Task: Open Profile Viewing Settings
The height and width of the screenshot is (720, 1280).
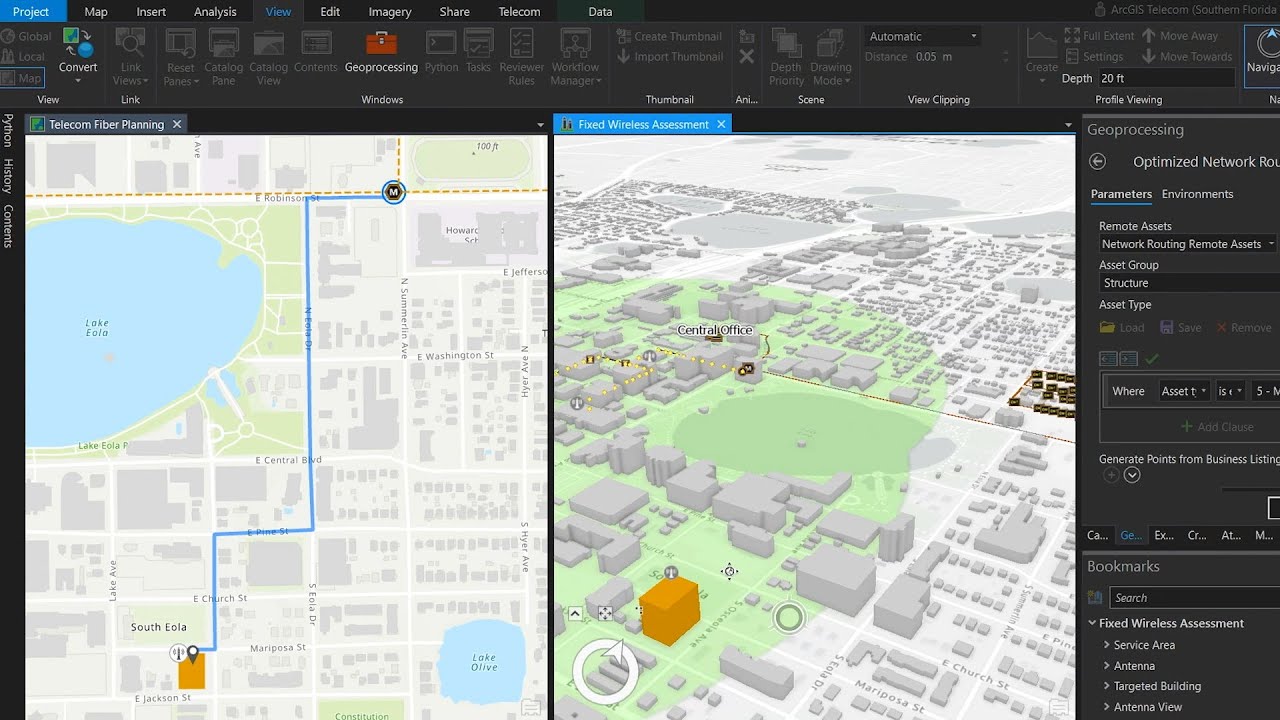Action: pos(1095,57)
